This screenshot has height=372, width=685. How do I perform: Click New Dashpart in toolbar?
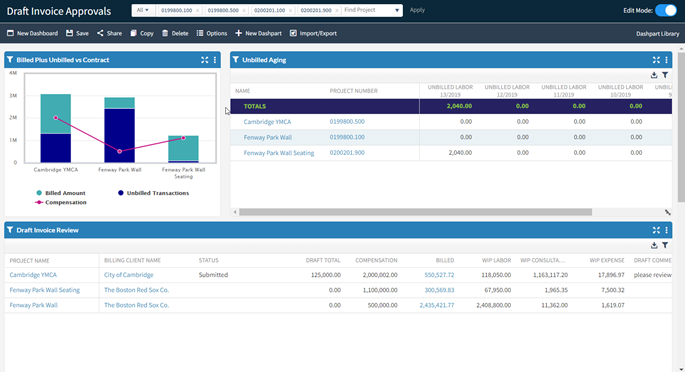click(x=259, y=33)
